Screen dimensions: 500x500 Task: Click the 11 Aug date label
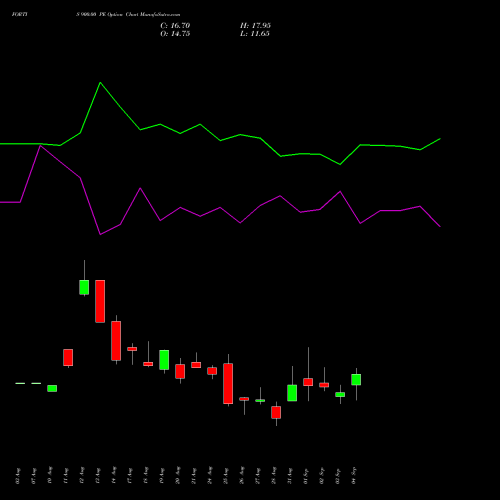click(x=66, y=476)
